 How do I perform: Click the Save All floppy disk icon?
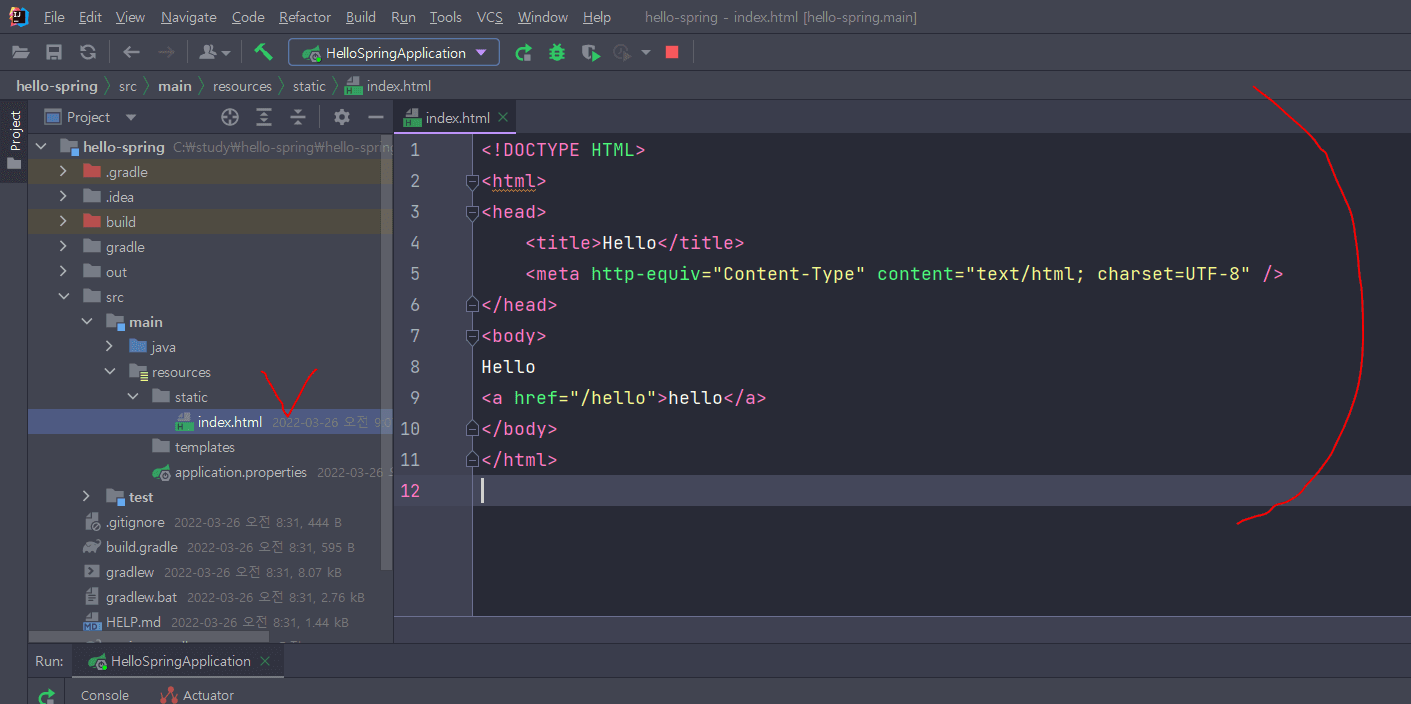tap(54, 52)
